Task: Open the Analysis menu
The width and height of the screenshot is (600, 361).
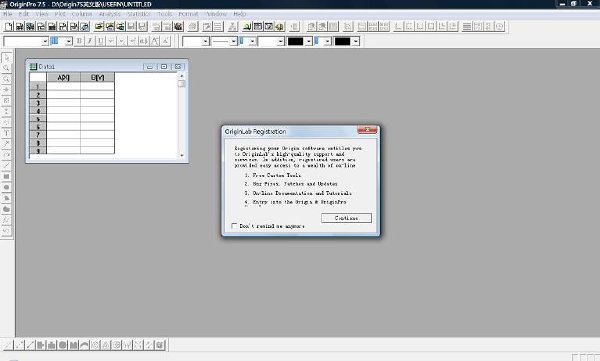Action: tap(110, 14)
